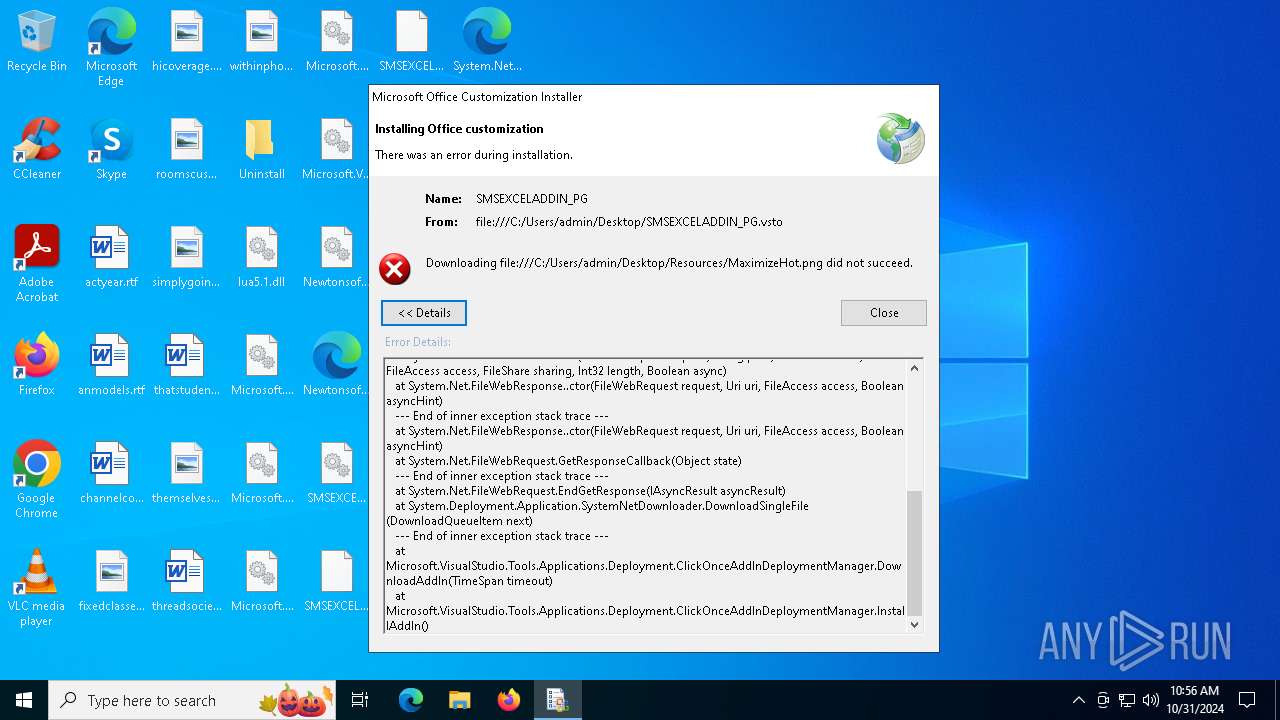Launch Adobe Acrobat desktop shortcut

[x=37, y=264]
